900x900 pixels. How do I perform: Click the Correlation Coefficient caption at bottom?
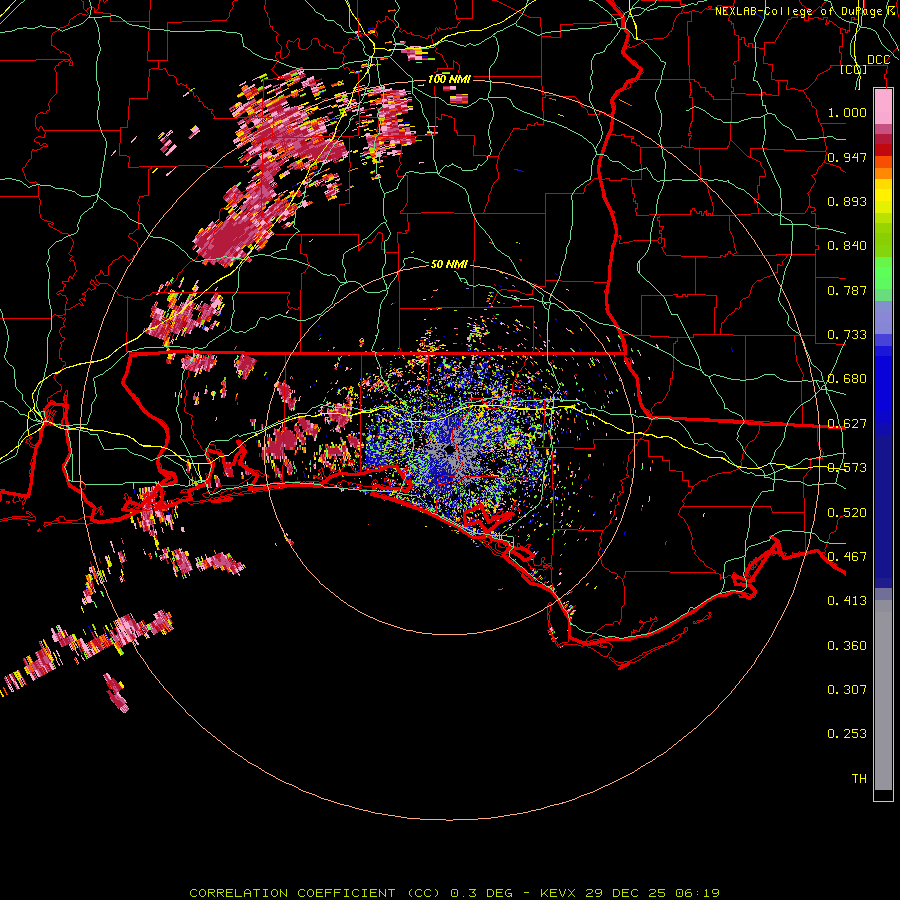point(454,893)
